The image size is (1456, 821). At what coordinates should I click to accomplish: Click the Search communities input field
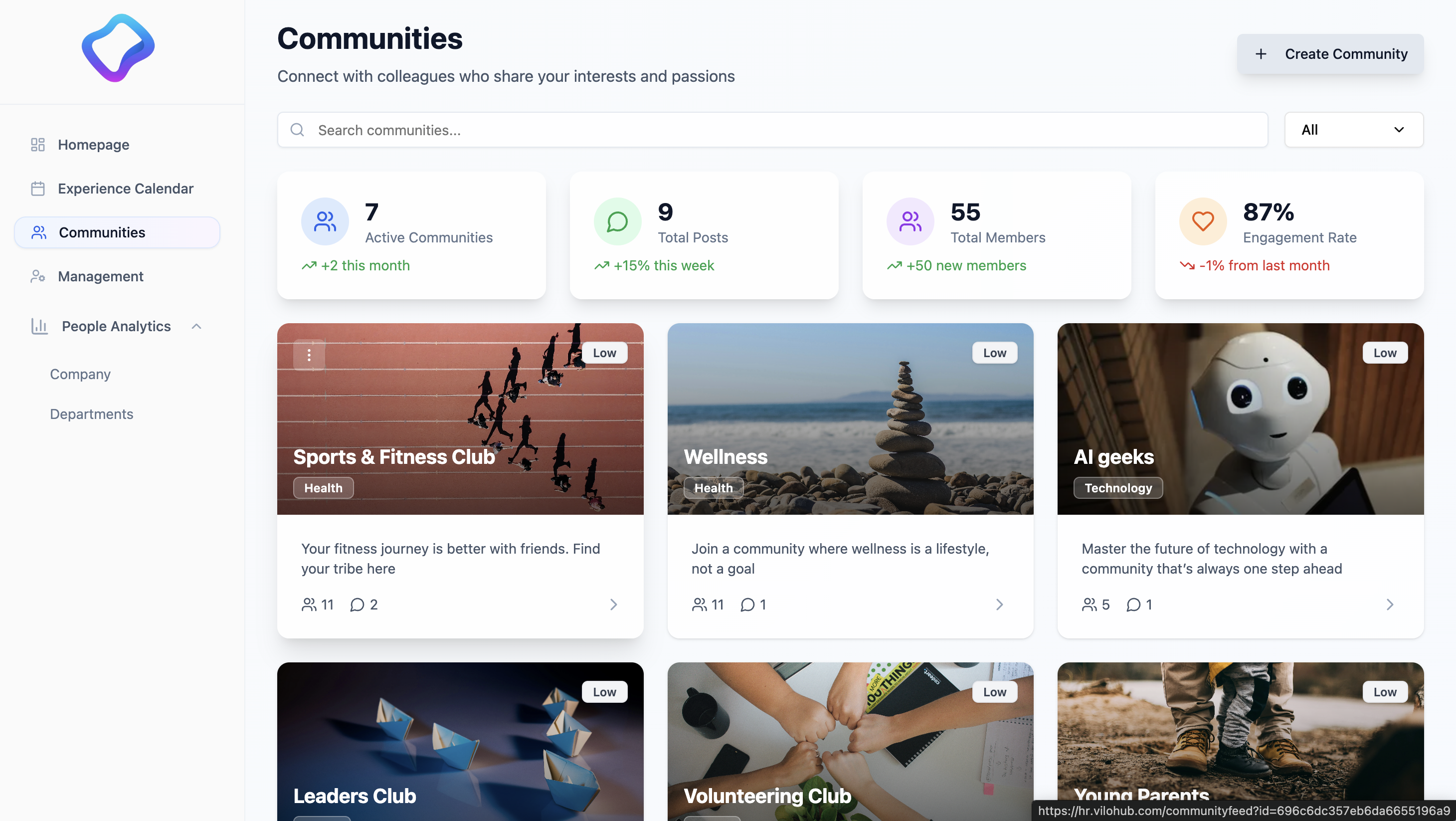(x=772, y=130)
